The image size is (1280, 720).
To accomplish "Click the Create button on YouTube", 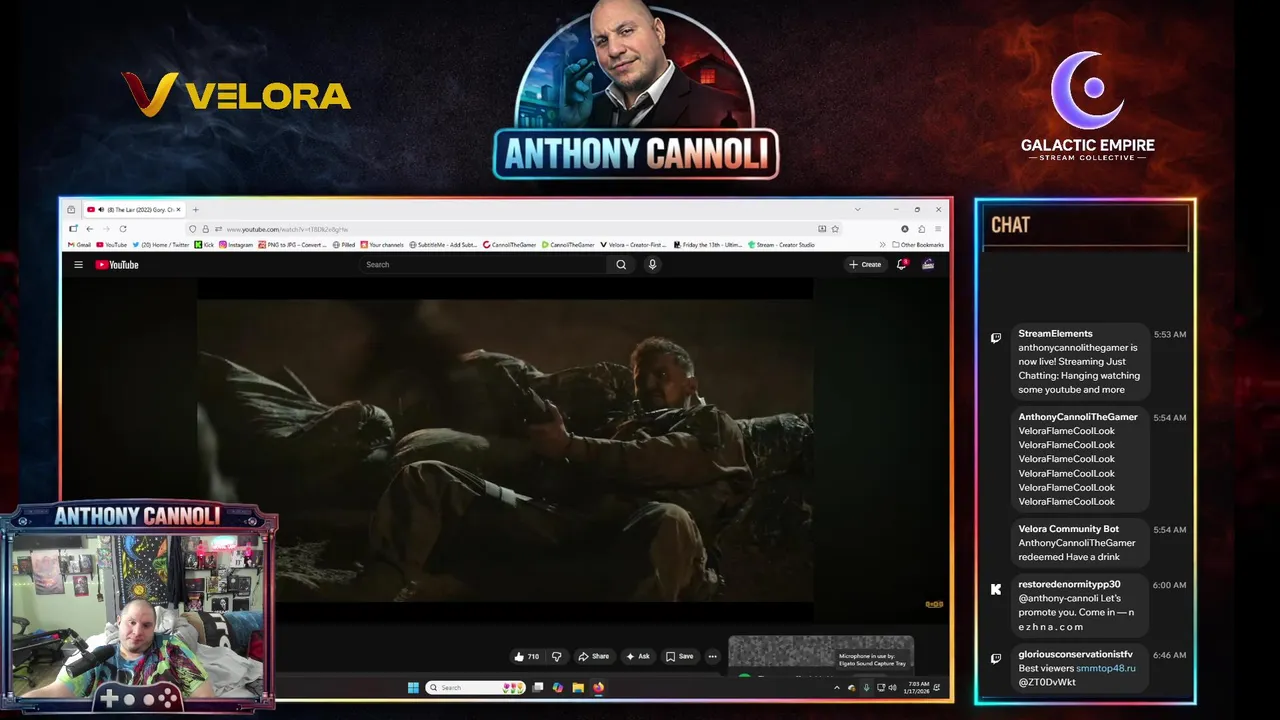I will click(x=865, y=265).
